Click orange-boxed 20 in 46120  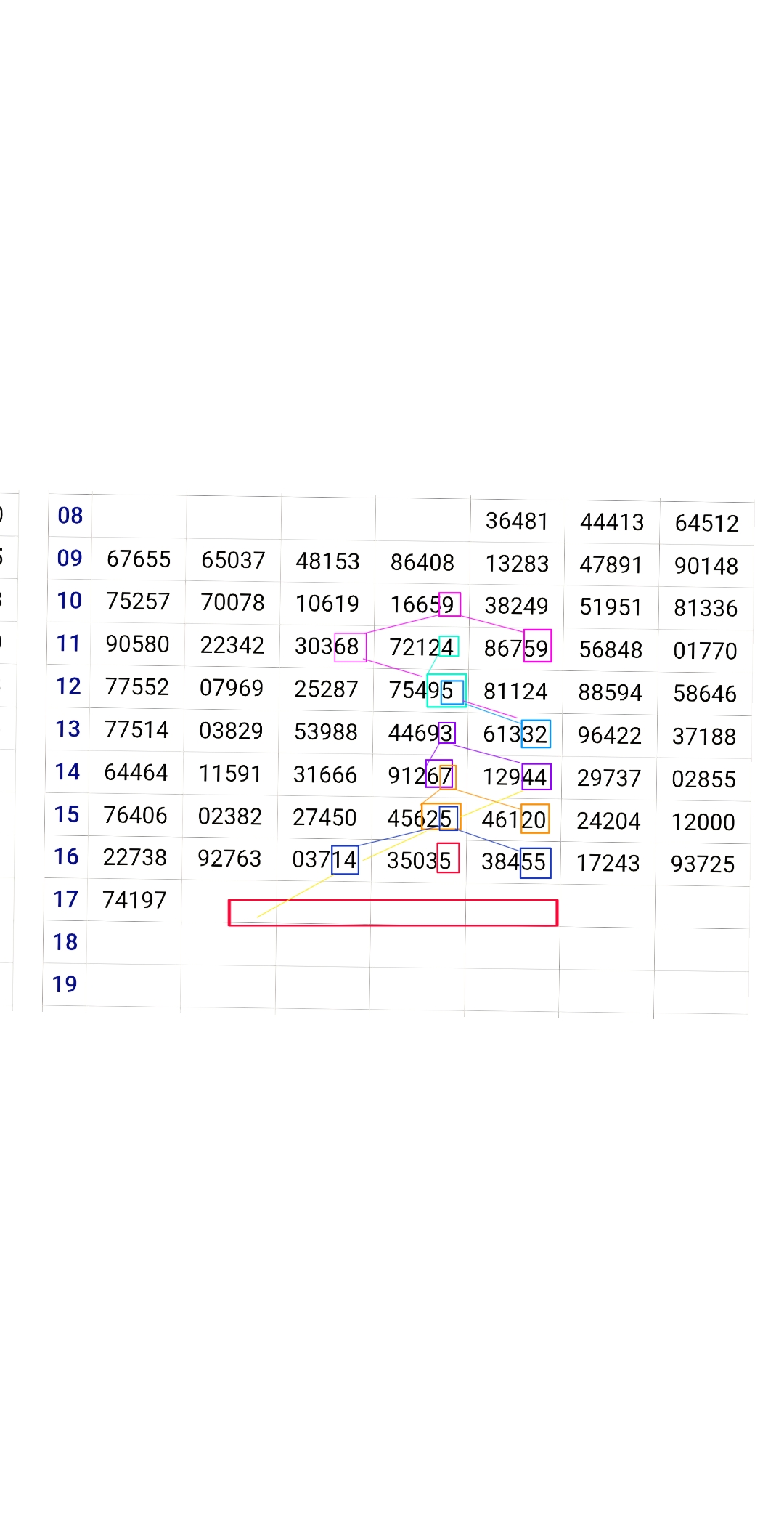[535, 819]
